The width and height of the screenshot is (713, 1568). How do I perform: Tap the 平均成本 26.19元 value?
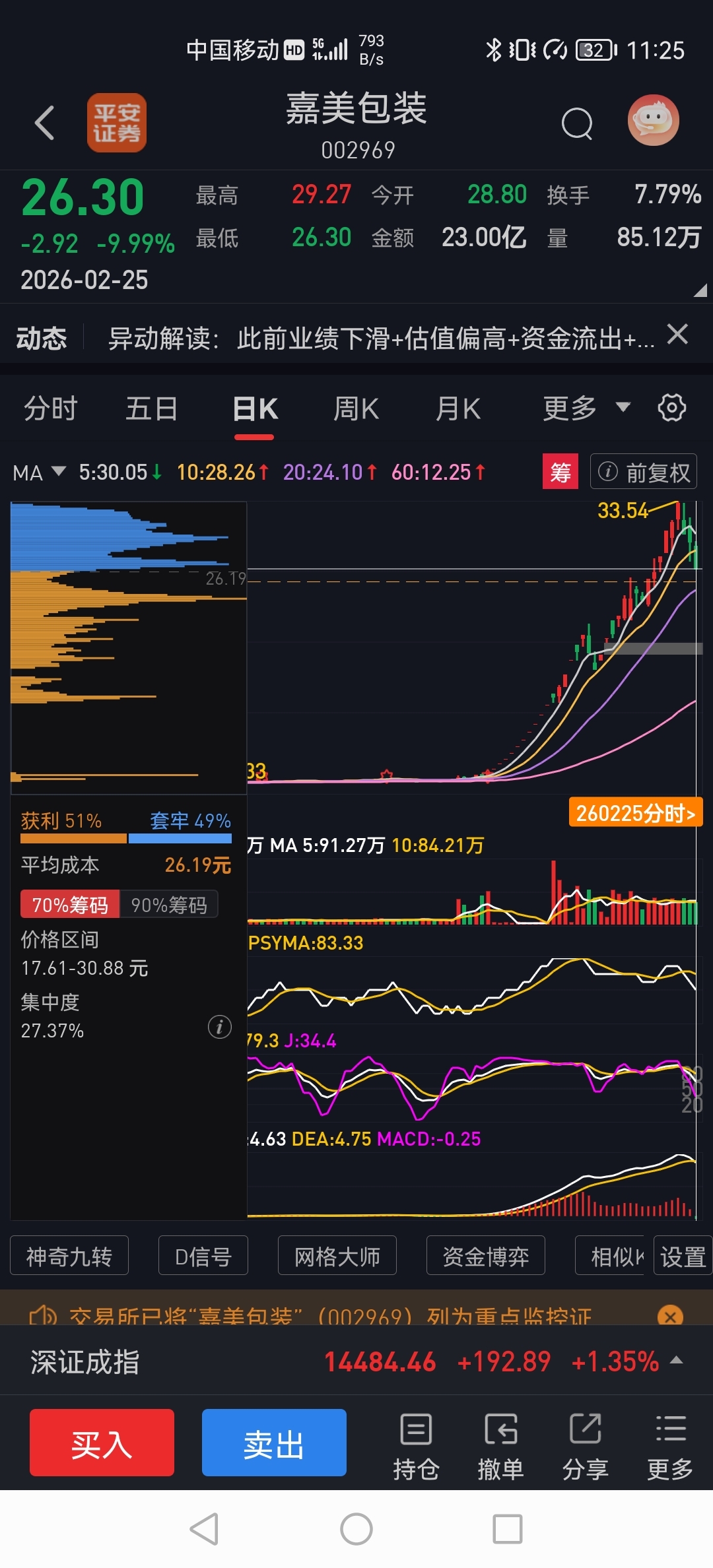coord(198,865)
